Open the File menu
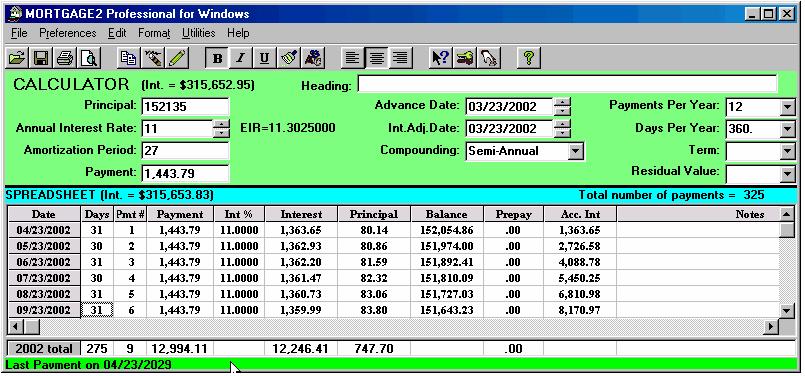This screenshot has width=805, height=376. [x=18, y=33]
